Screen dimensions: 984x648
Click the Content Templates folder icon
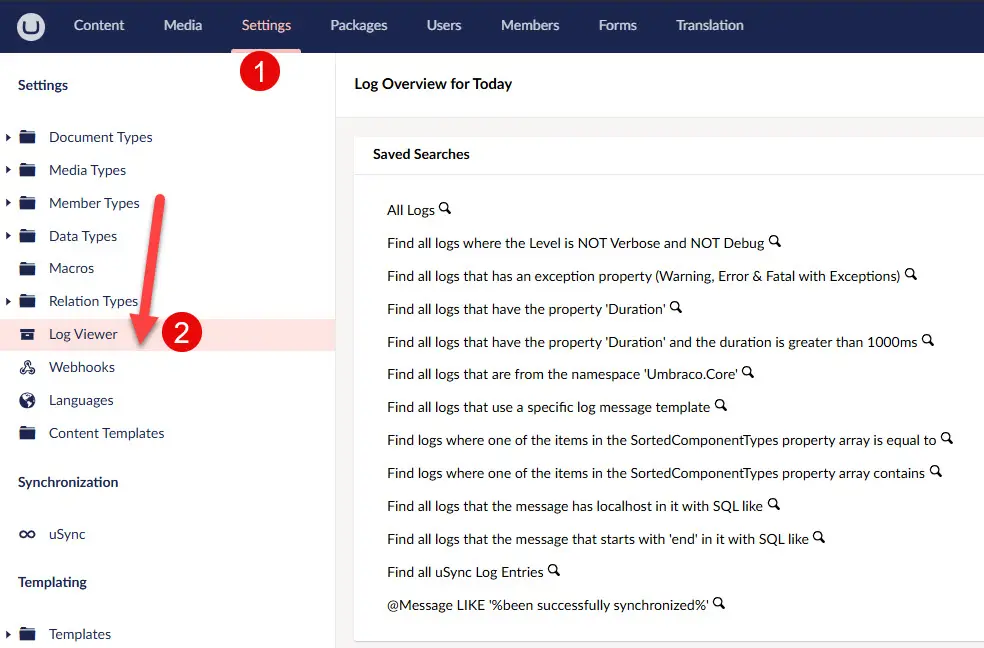[x=28, y=433]
